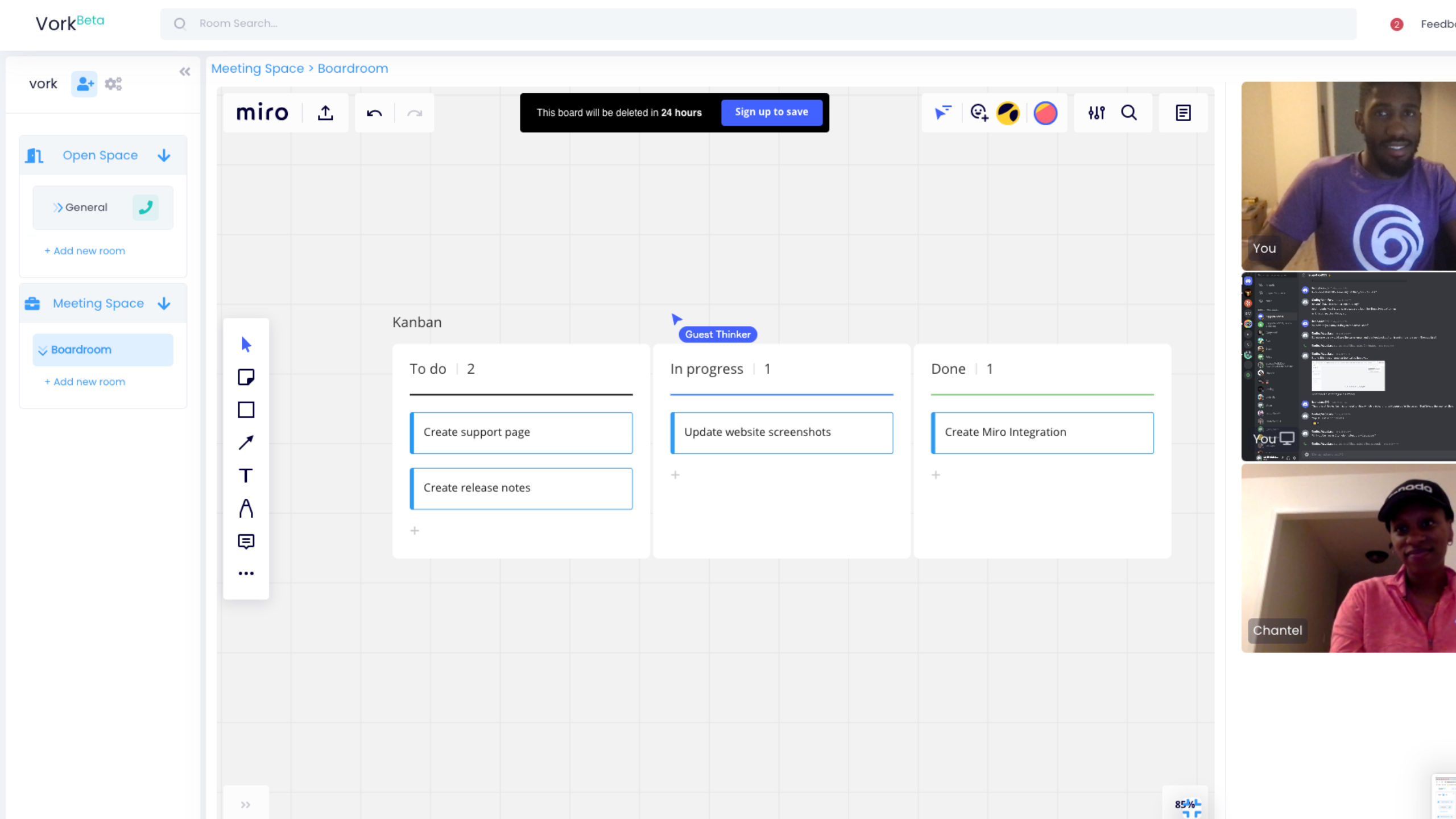Choose the pen drawing tool
1456x819 pixels.
[246, 508]
